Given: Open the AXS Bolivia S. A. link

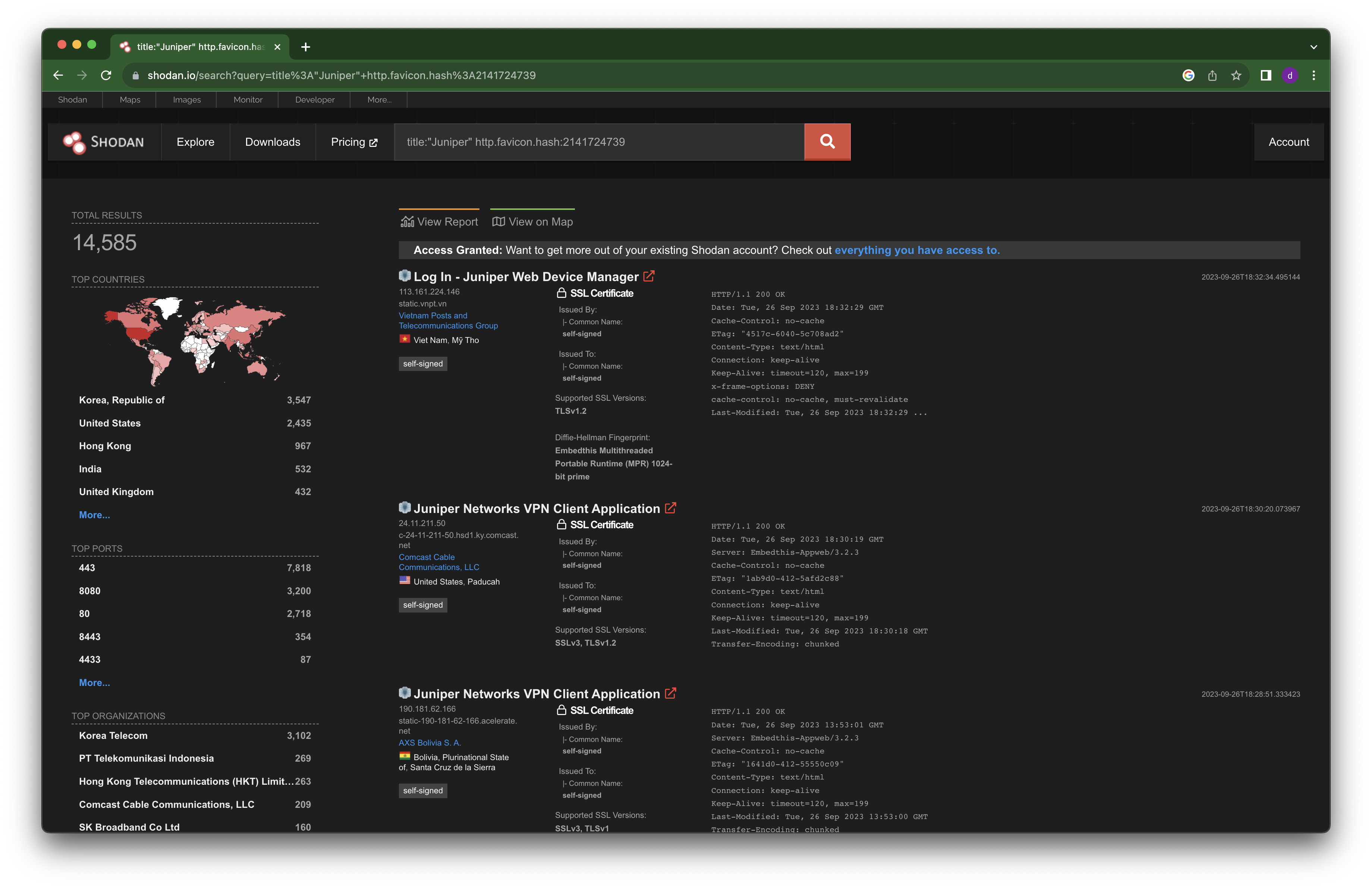Looking at the screenshot, I should [430, 743].
